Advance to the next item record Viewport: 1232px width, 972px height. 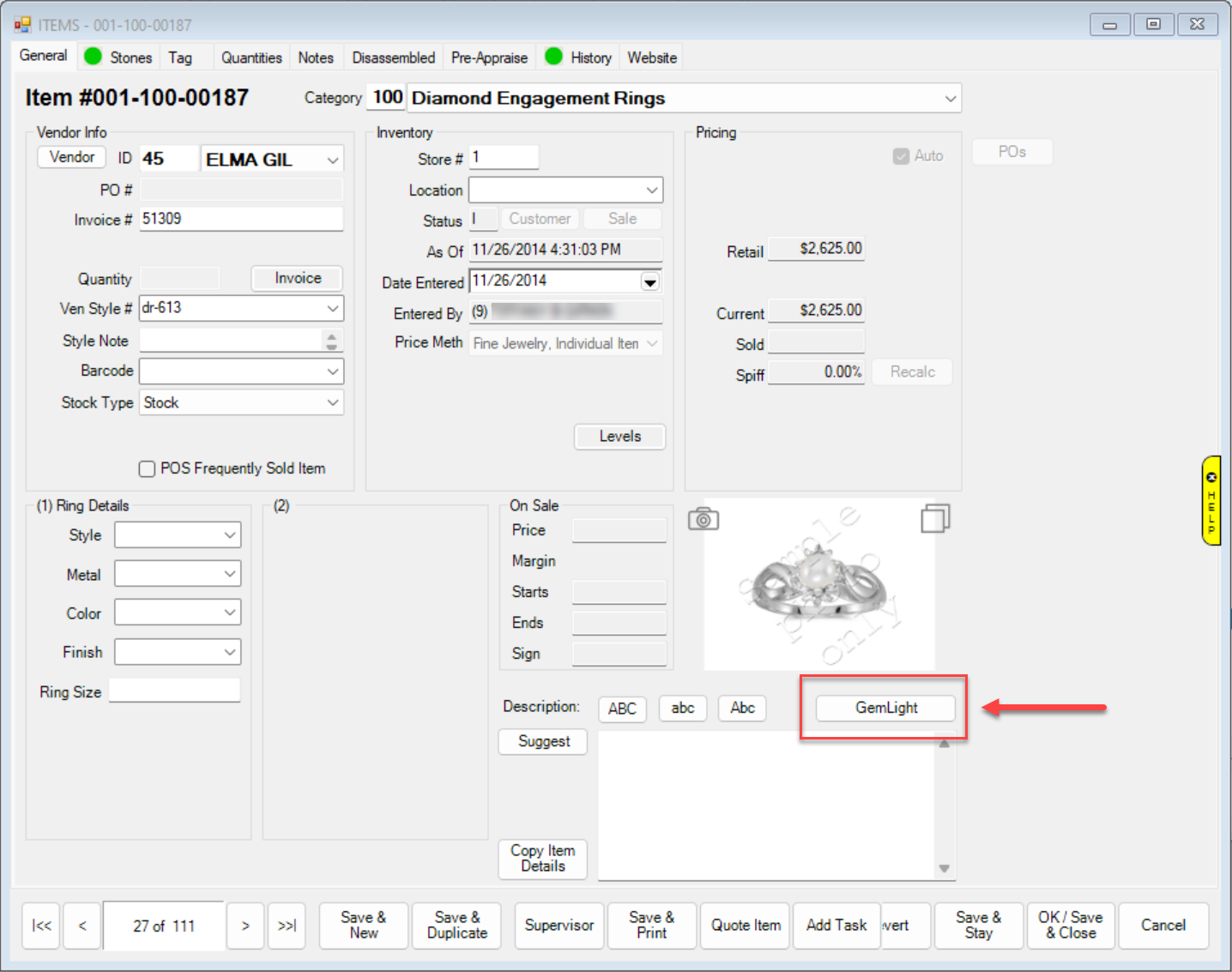click(x=245, y=925)
